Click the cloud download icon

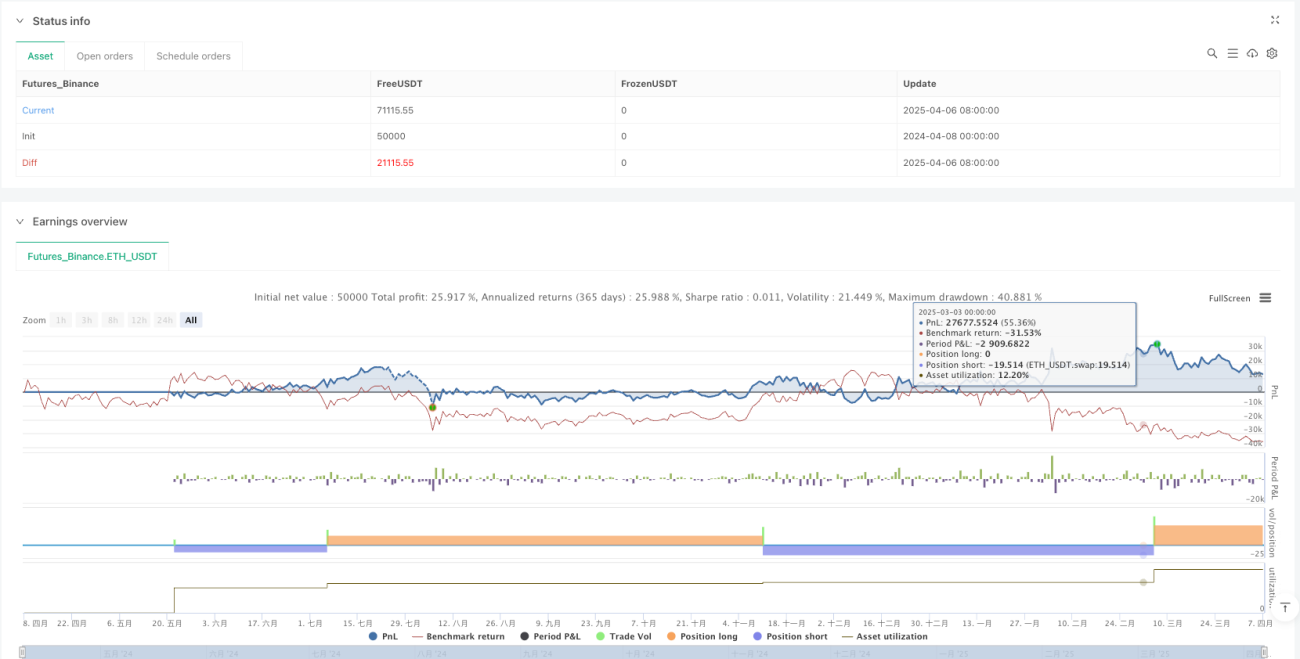1252,53
